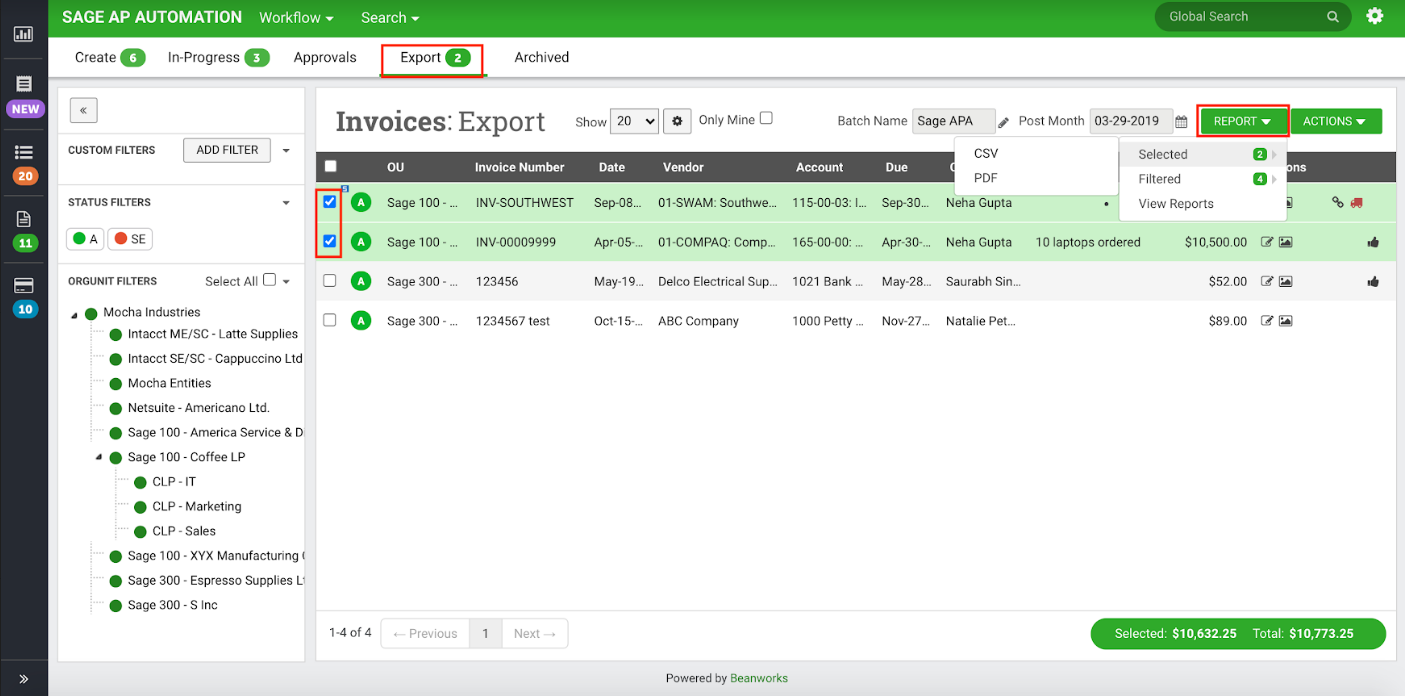Image resolution: width=1405 pixels, height=696 pixels.
Task: Click thumbs-up on INV-00009999 row
Action: (x=1373, y=242)
